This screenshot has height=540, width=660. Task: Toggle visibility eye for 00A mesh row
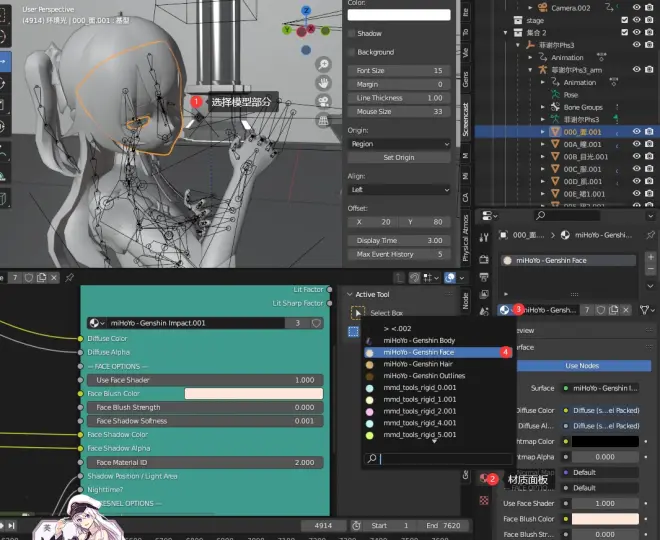click(x=636, y=144)
